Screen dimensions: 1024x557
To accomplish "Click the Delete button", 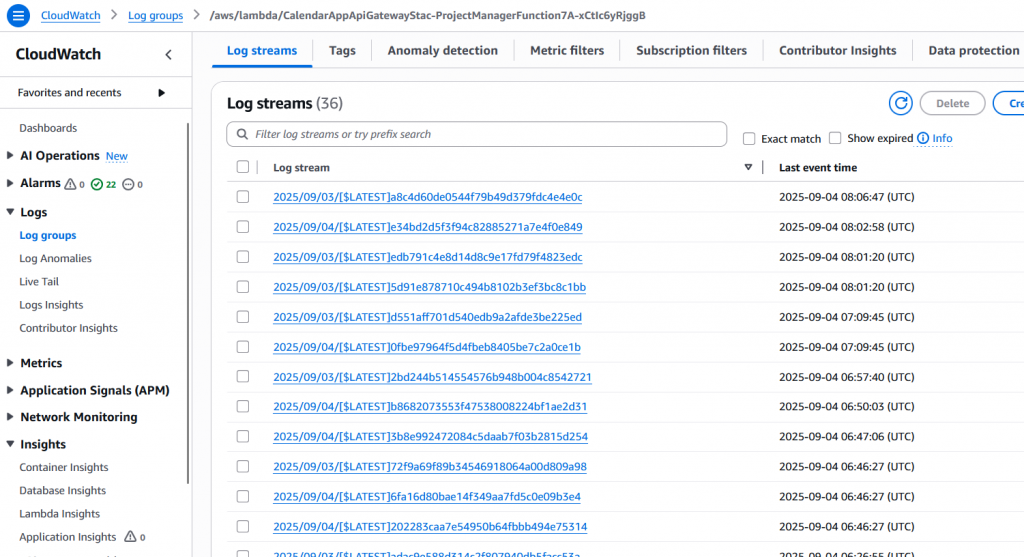I will coord(952,103).
